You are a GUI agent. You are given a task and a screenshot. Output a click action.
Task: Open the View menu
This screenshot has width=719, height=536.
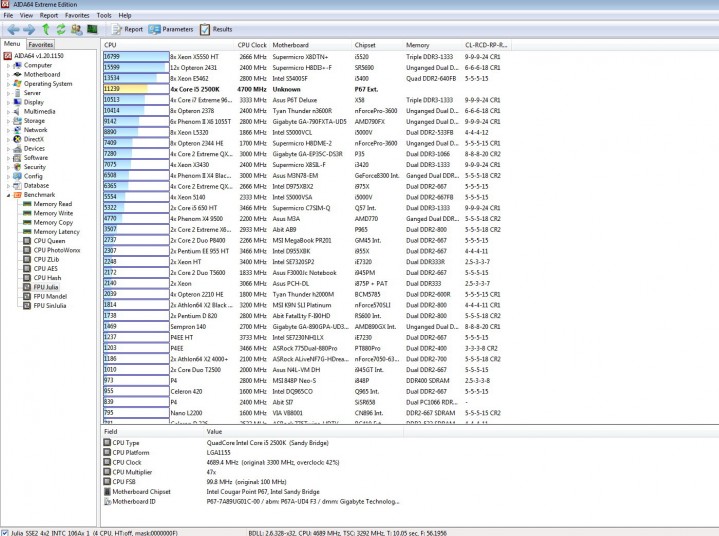pyautogui.click(x=26, y=15)
